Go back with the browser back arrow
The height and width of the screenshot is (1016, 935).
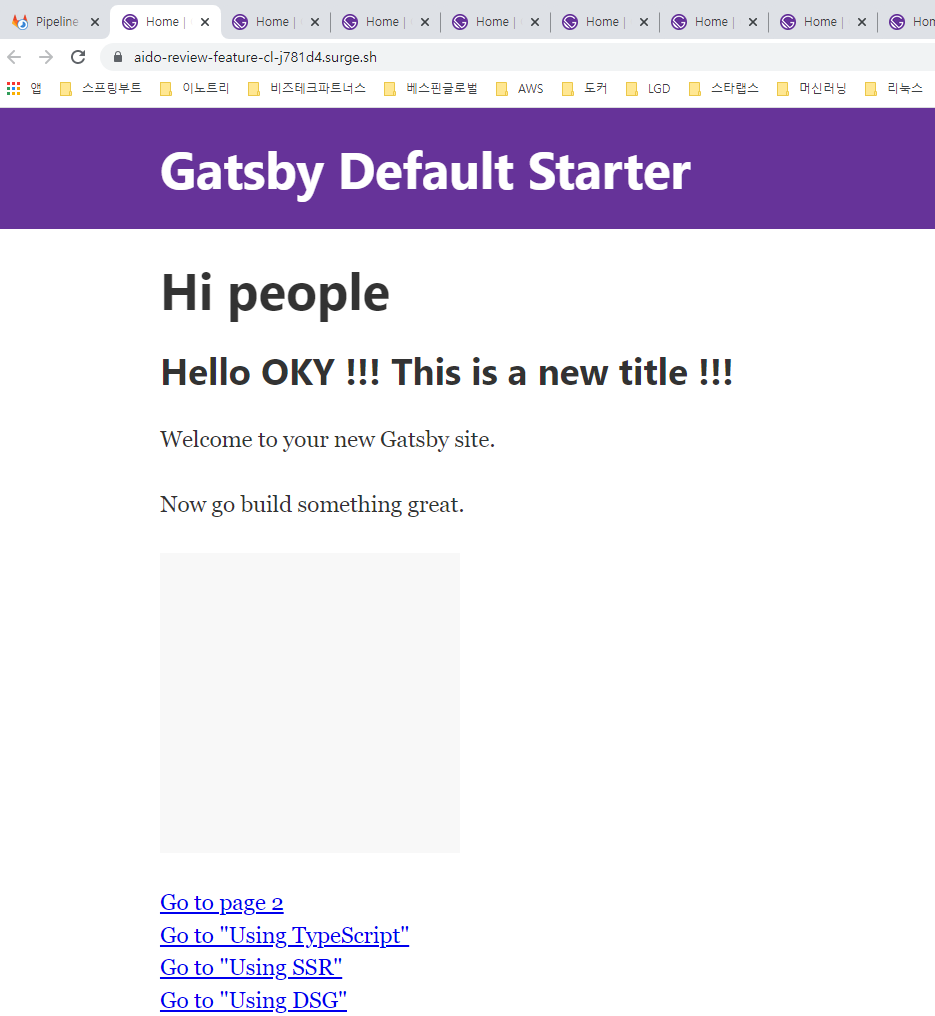click(x=14, y=57)
